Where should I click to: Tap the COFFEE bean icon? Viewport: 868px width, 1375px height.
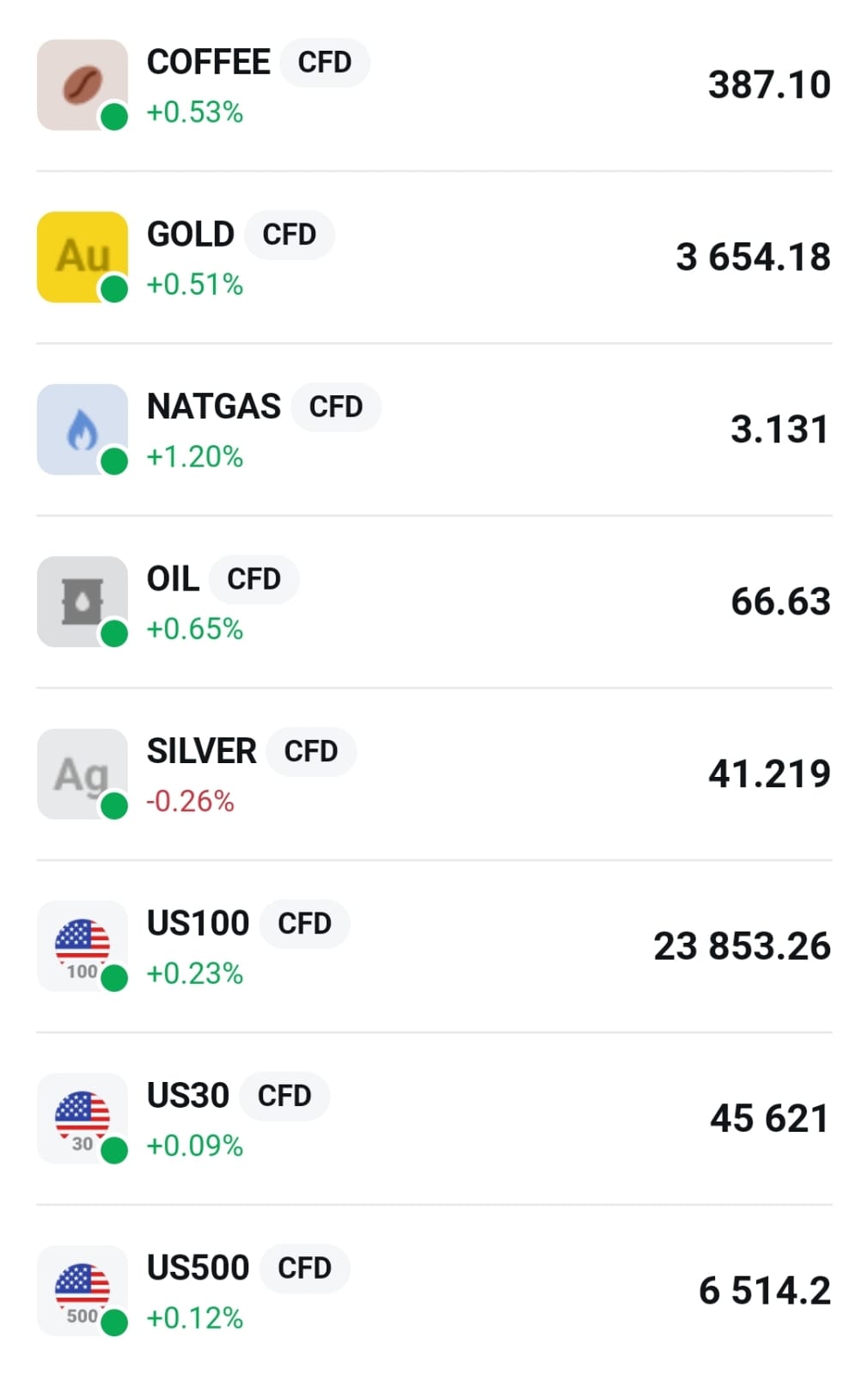coord(82,84)
